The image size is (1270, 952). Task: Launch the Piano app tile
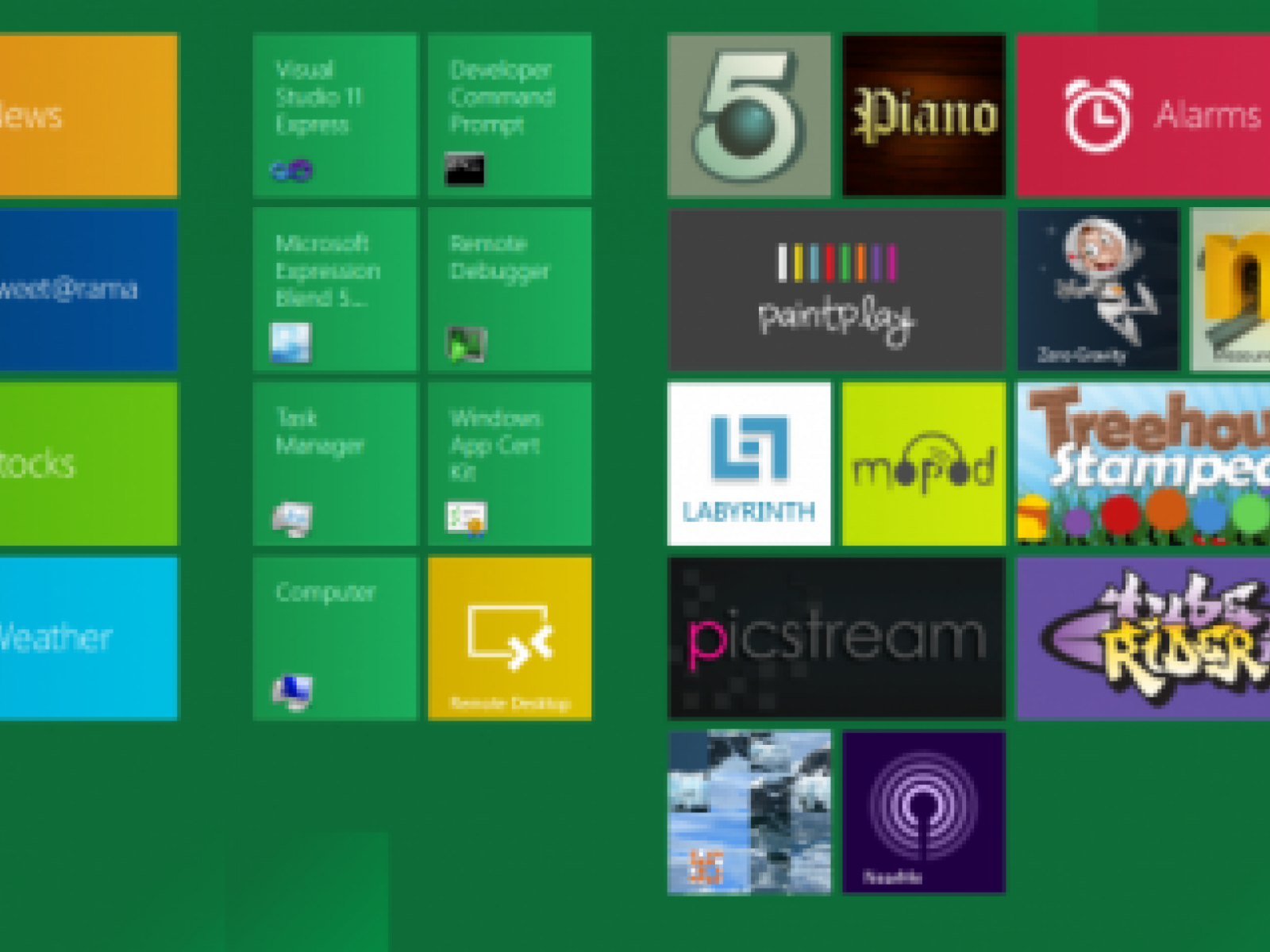coord(924,115)
